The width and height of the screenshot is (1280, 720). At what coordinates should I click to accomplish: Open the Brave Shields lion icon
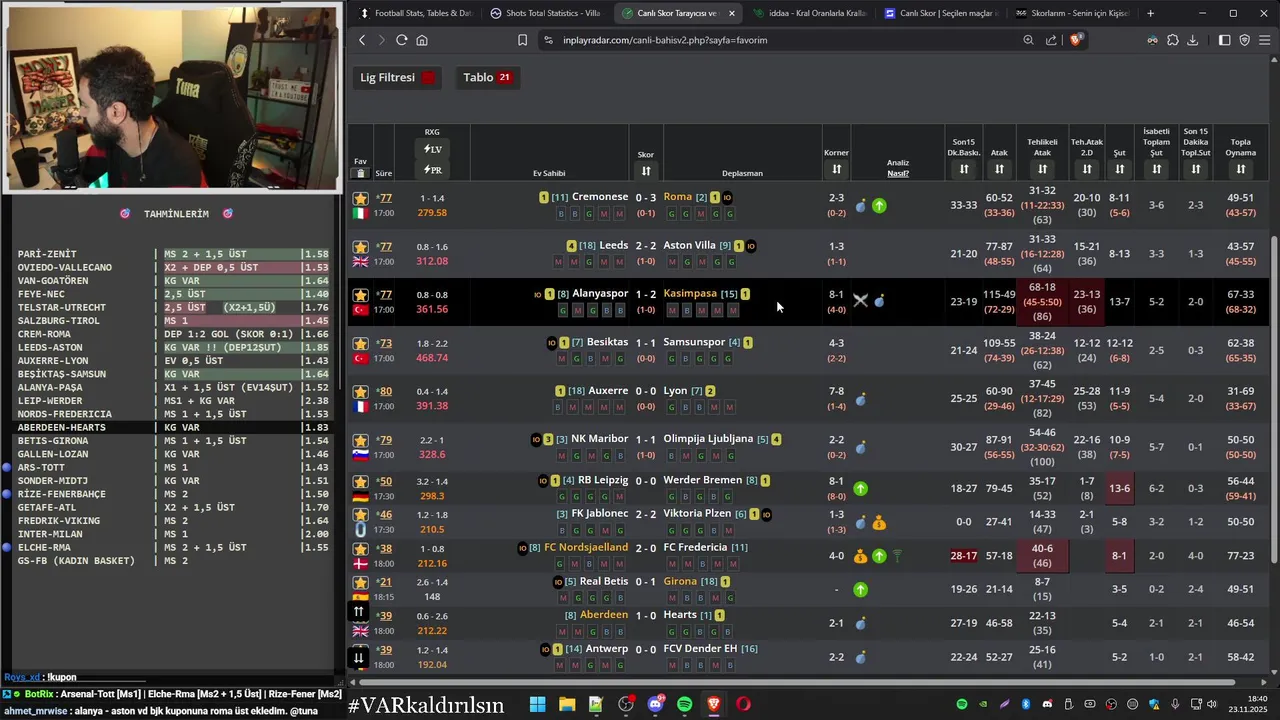click(1076, 40)
